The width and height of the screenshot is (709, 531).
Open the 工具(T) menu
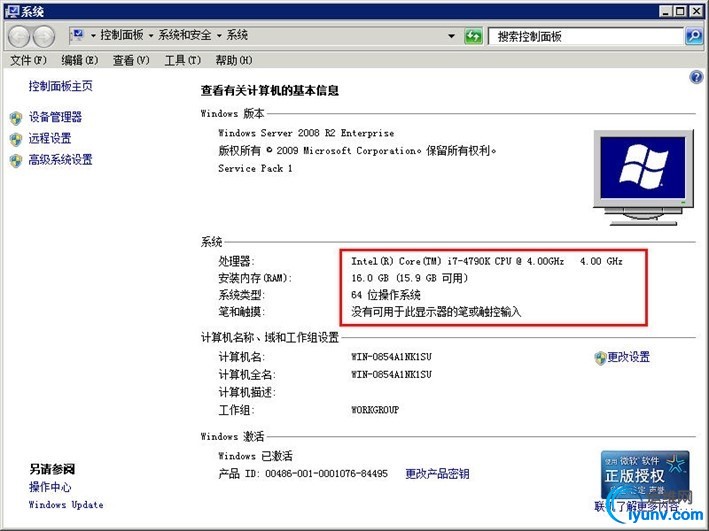pos(183,60)
